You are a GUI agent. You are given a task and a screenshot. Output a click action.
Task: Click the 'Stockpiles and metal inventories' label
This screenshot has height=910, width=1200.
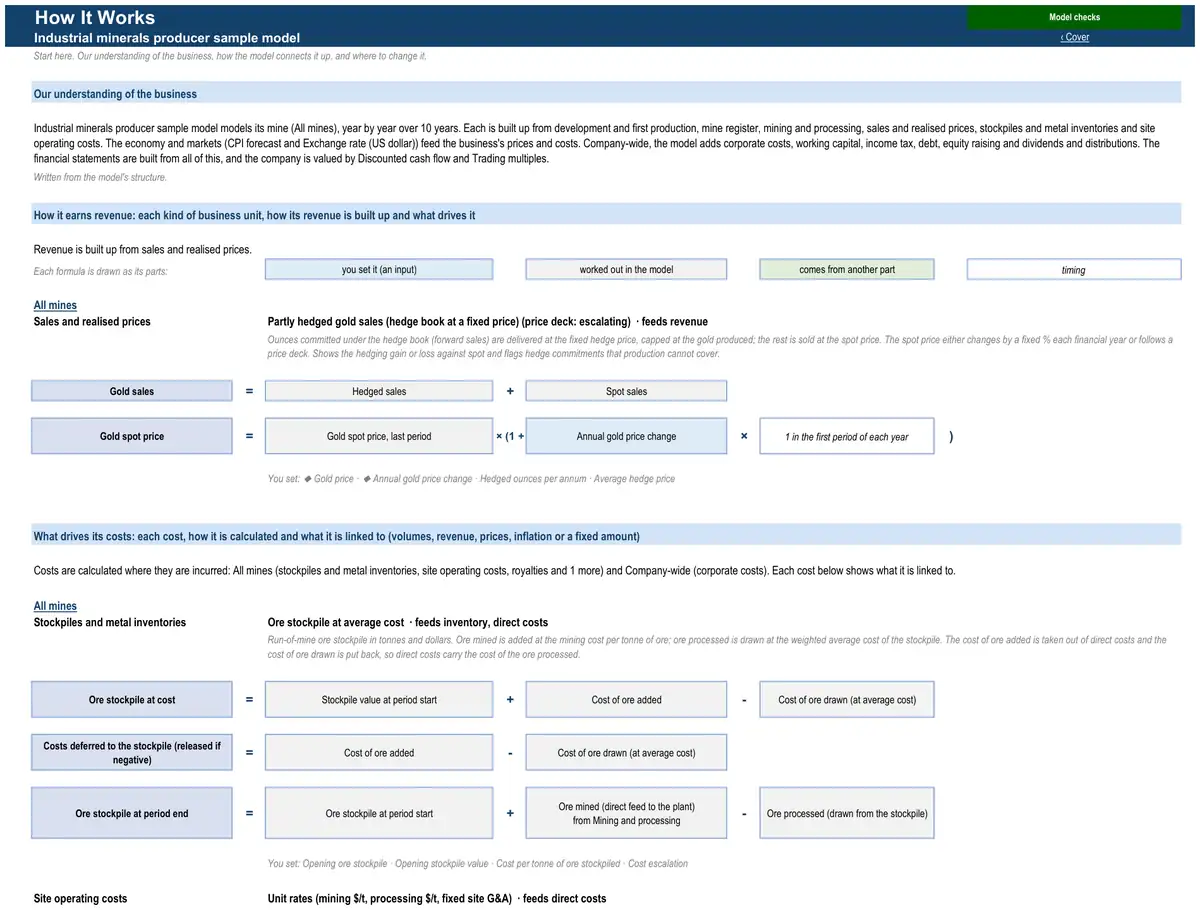110,622
